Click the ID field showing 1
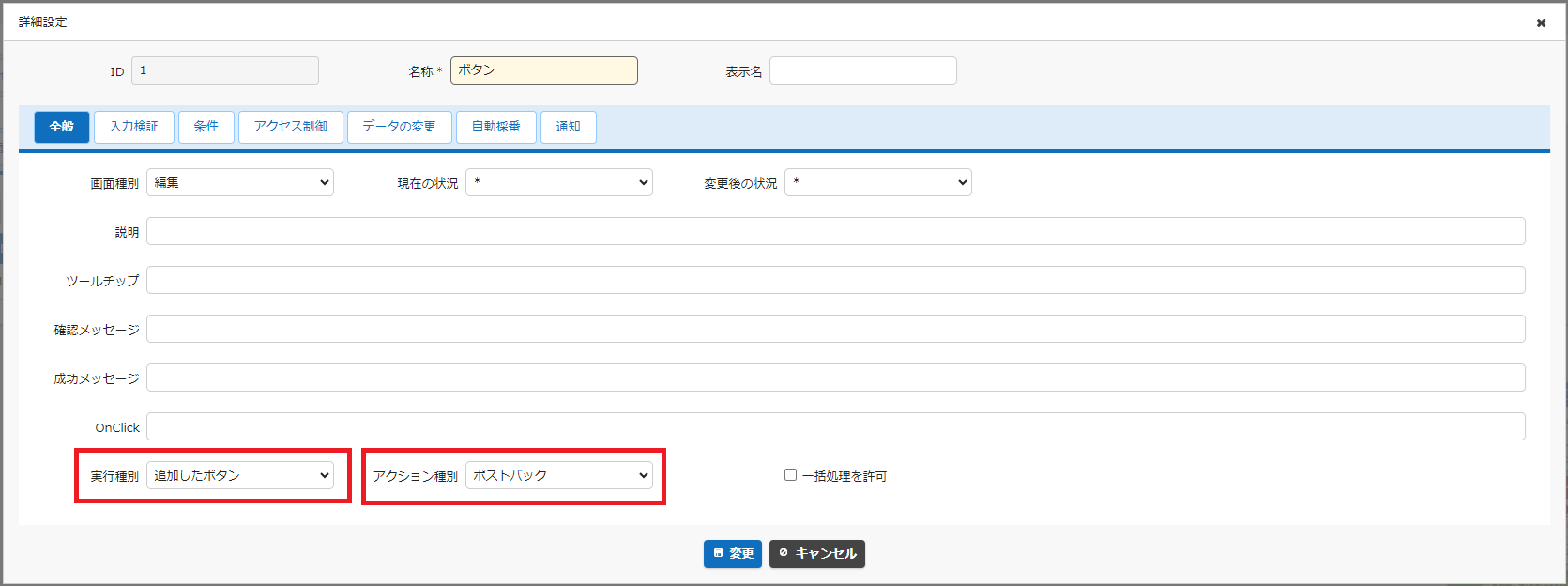 tap(225, 70)
